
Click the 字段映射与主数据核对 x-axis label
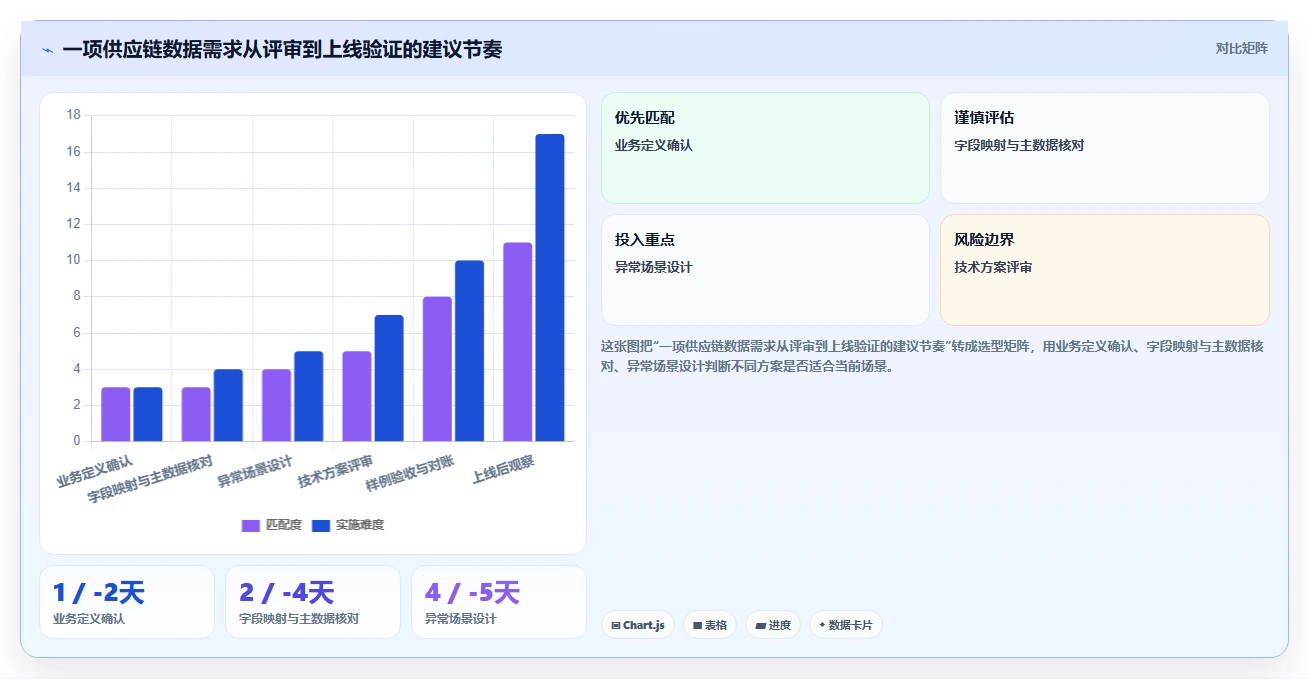coord(150,478)
